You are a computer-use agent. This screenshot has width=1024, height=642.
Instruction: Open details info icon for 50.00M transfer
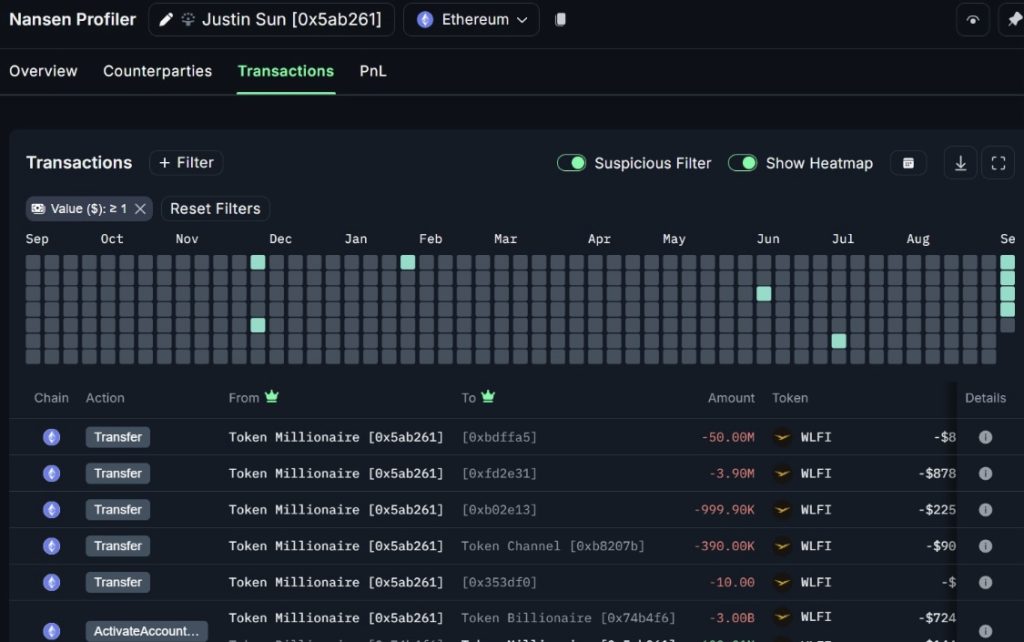[985, 437]
